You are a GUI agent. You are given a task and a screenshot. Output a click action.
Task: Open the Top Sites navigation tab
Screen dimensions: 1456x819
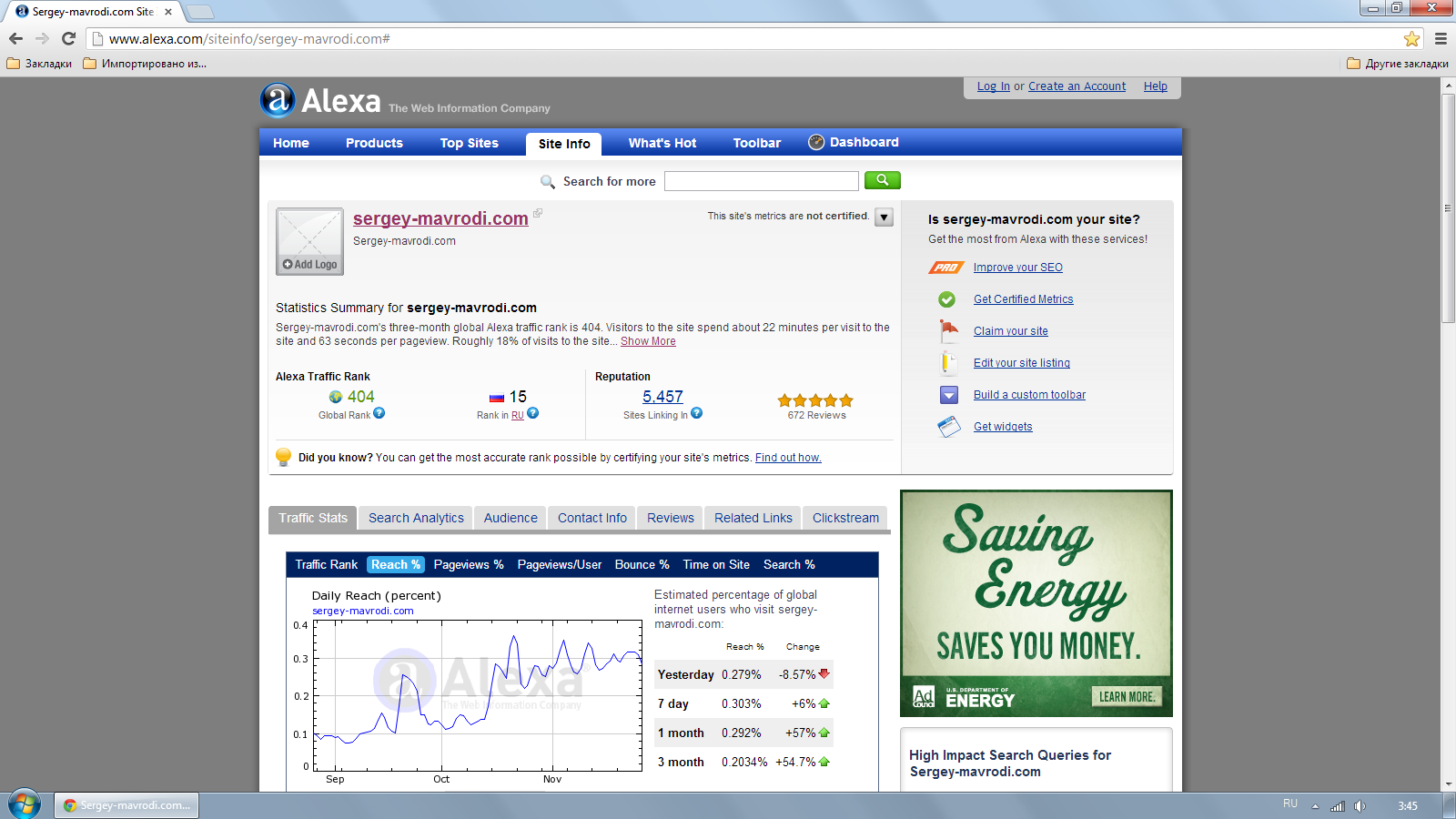[470, 143]
